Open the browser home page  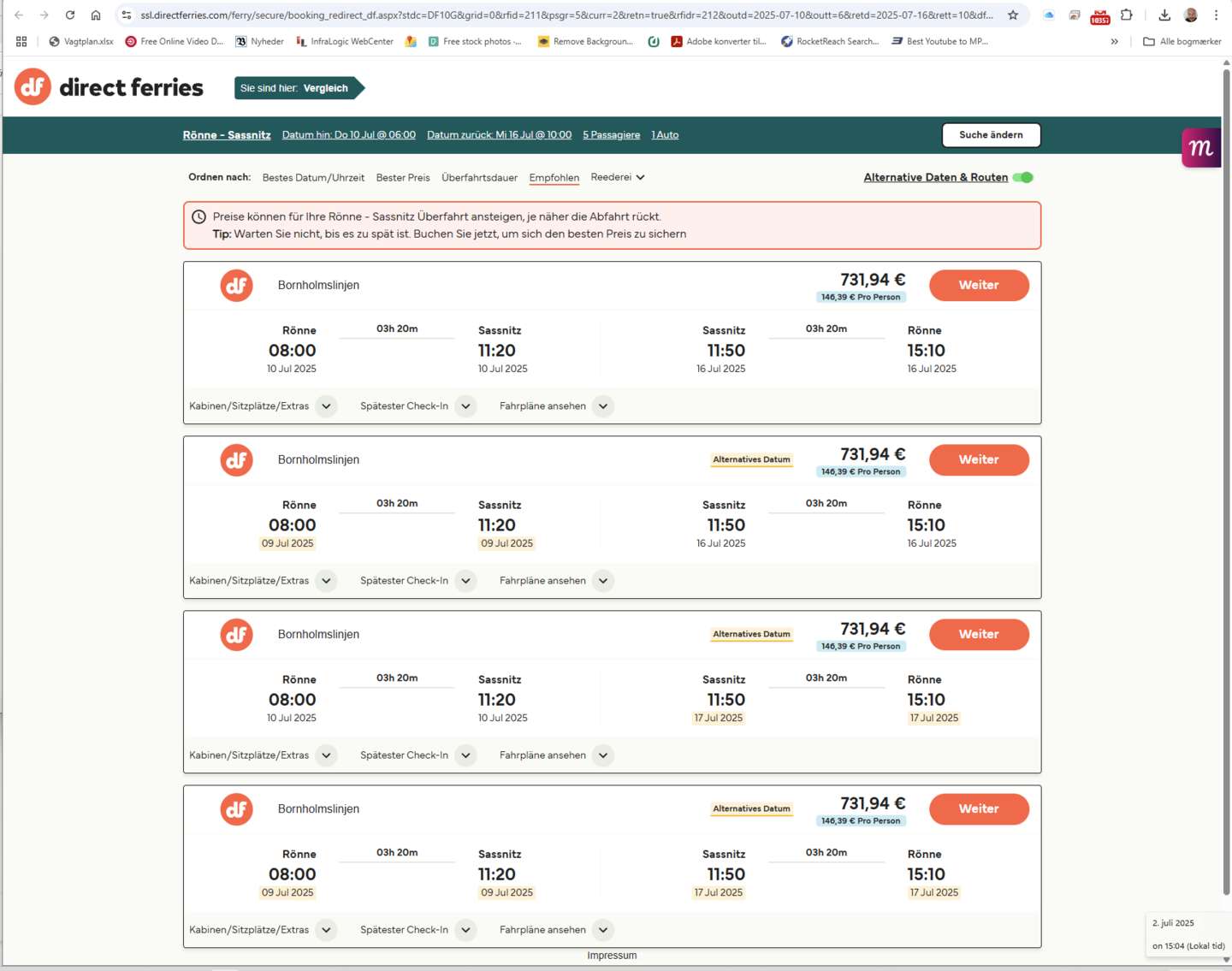coord(96,15)
